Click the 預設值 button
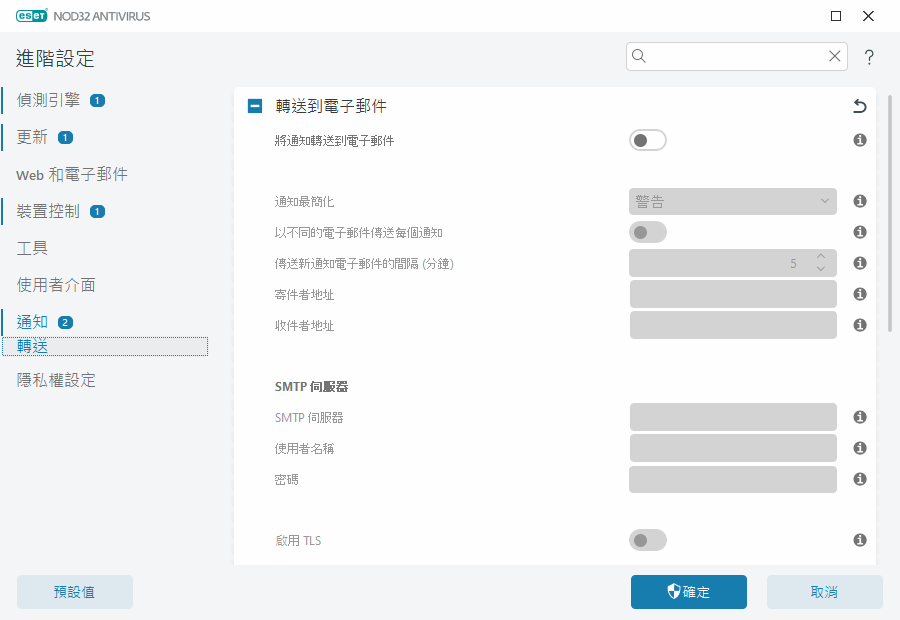Image resolution: width=900 pixels, height=620 pixels. (74, 591)
